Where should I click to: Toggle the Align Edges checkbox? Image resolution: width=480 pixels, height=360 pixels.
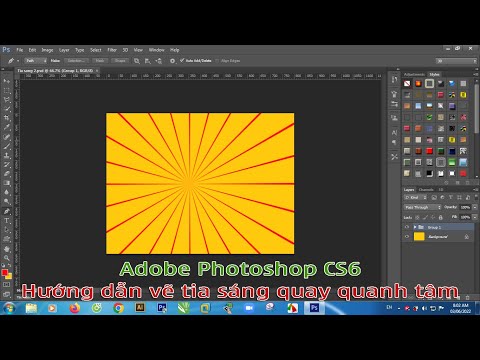tap(217, 61)
